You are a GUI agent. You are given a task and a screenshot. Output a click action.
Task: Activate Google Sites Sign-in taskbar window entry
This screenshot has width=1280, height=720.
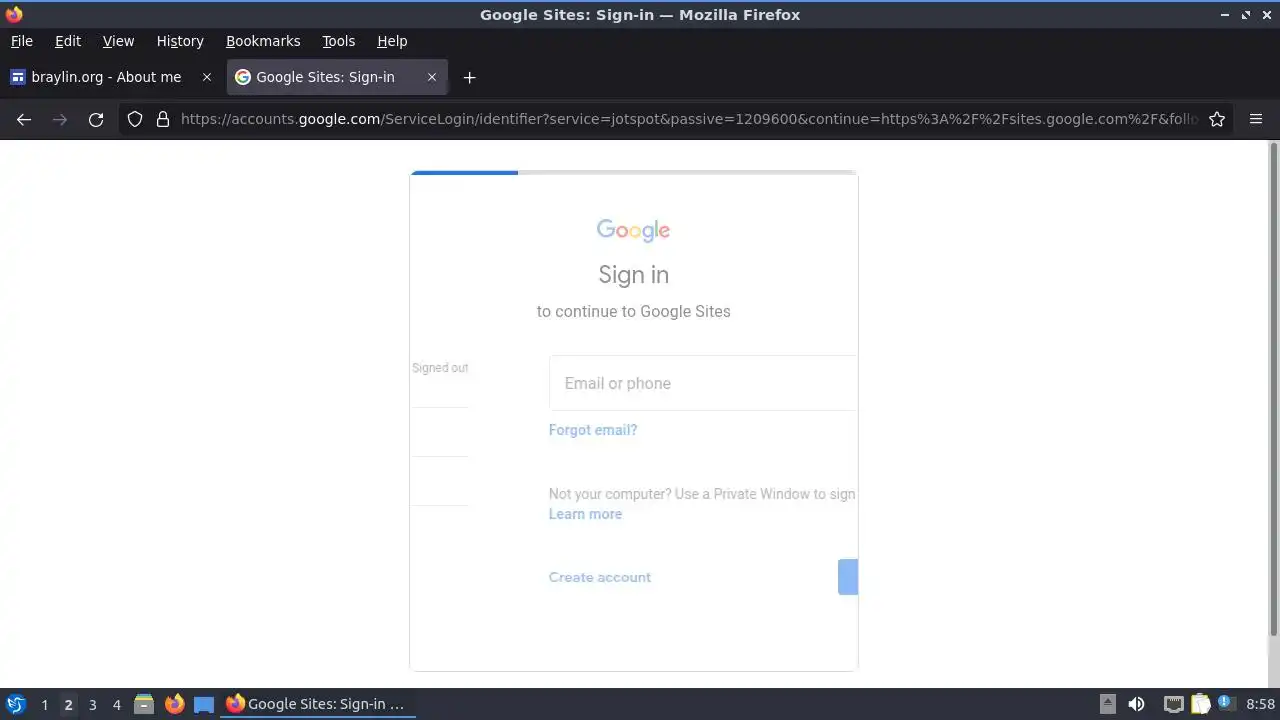pos(316,704)
